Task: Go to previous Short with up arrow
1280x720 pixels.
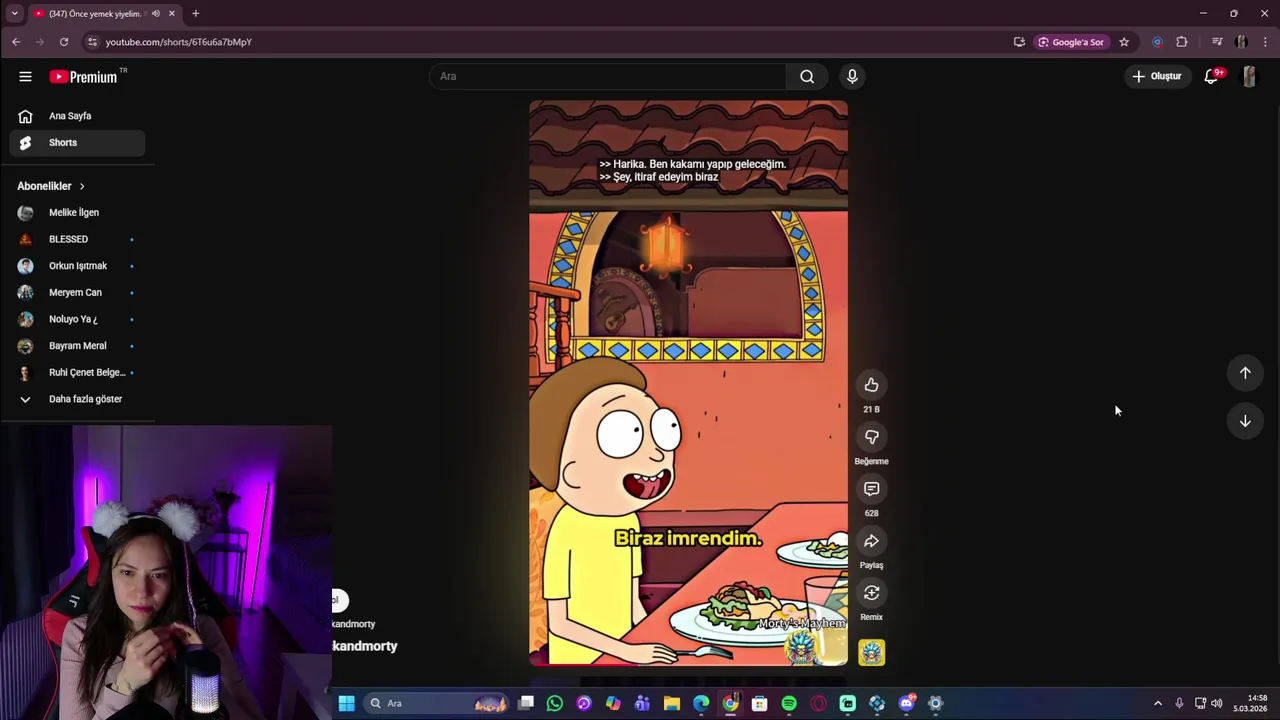Action: coord(1245,373)
